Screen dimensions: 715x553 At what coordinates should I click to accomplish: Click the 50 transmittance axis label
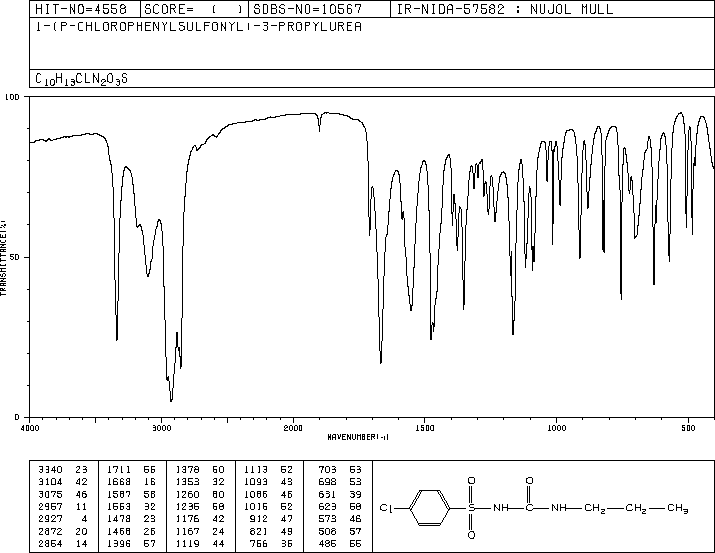pyautogui.click(x=15, y=257)
